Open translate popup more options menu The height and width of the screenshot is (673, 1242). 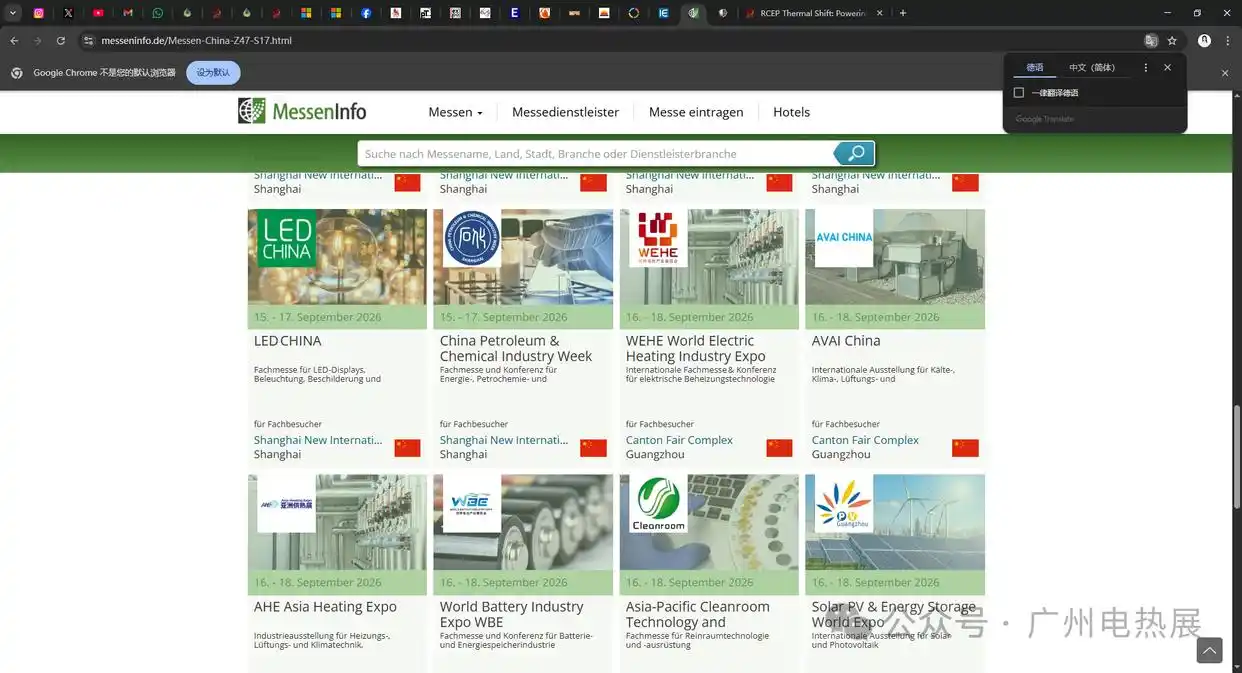1146,68
